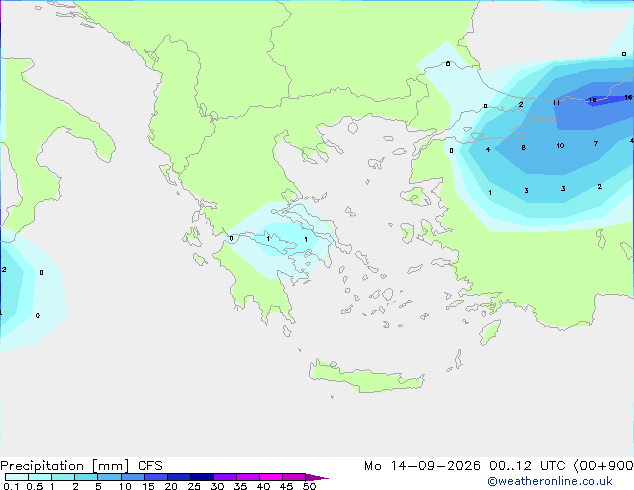Click the '7' precipitation value on map

[596, 144]
